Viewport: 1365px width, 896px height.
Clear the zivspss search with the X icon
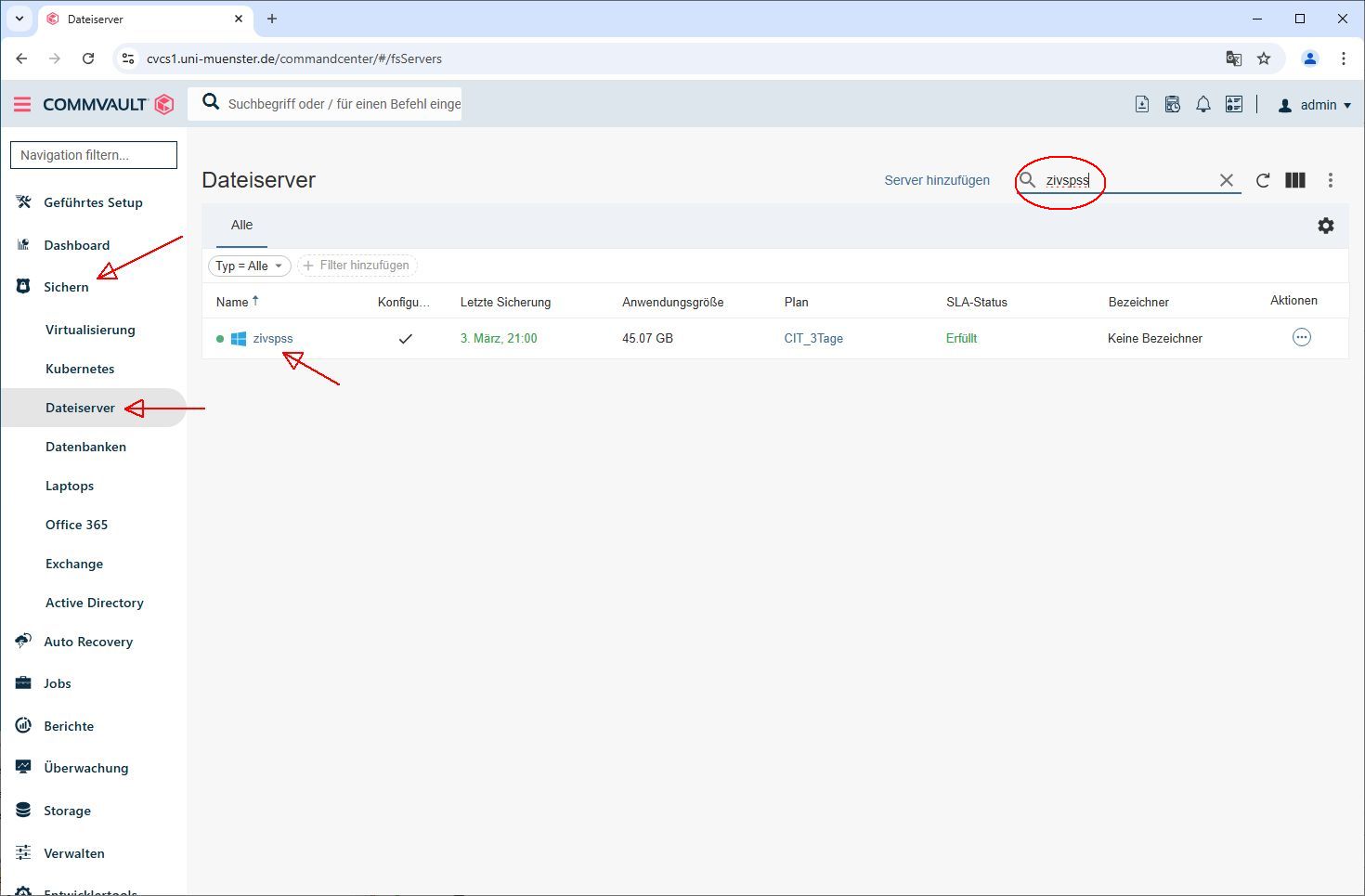(1226, 181)
